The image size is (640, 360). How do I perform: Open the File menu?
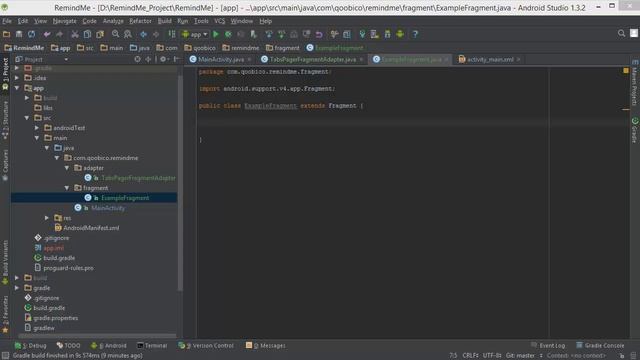coord(7,21)
